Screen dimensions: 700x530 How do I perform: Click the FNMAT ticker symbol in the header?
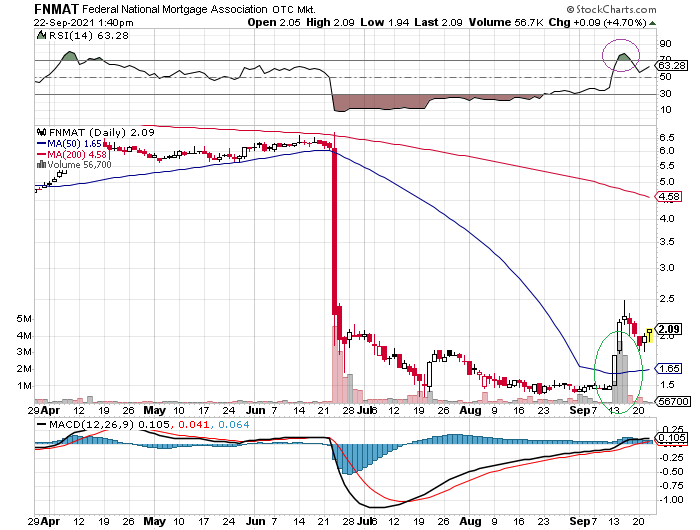pos(56,9)
